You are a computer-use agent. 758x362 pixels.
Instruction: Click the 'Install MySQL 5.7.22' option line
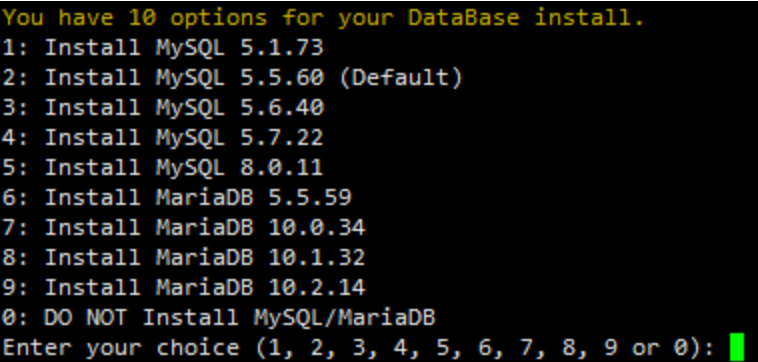tap(162, 138)
